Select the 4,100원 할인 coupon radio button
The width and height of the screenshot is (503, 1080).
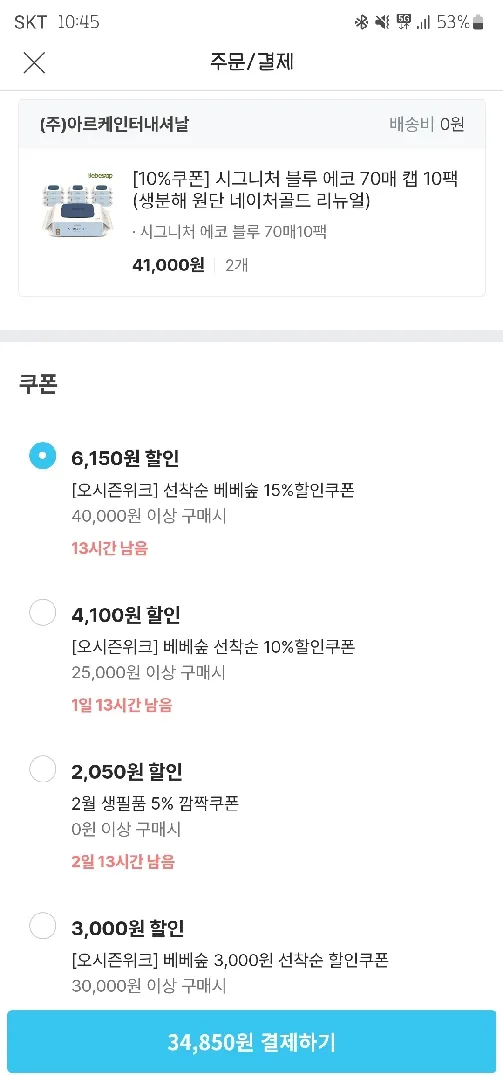43,612
